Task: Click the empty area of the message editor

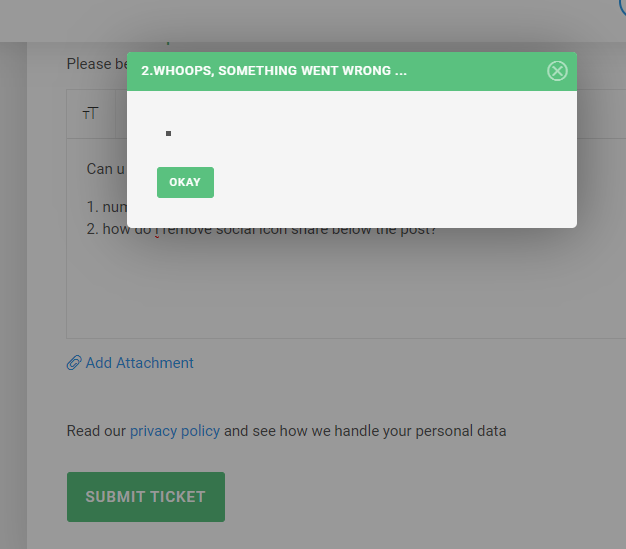Action: tap(343, 287)
